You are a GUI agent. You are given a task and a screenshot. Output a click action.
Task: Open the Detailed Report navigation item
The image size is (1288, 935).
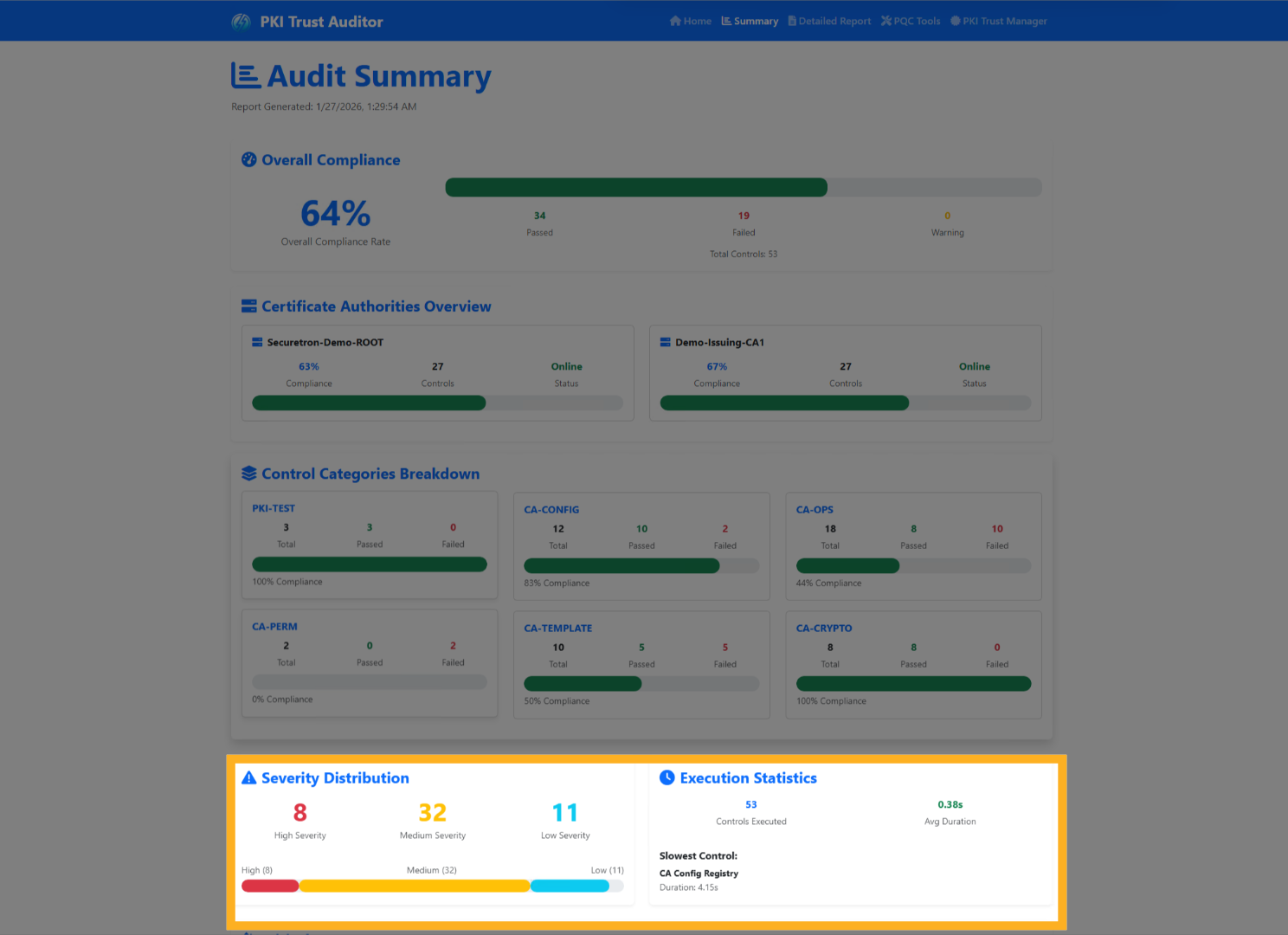click(x=829, y=20)
